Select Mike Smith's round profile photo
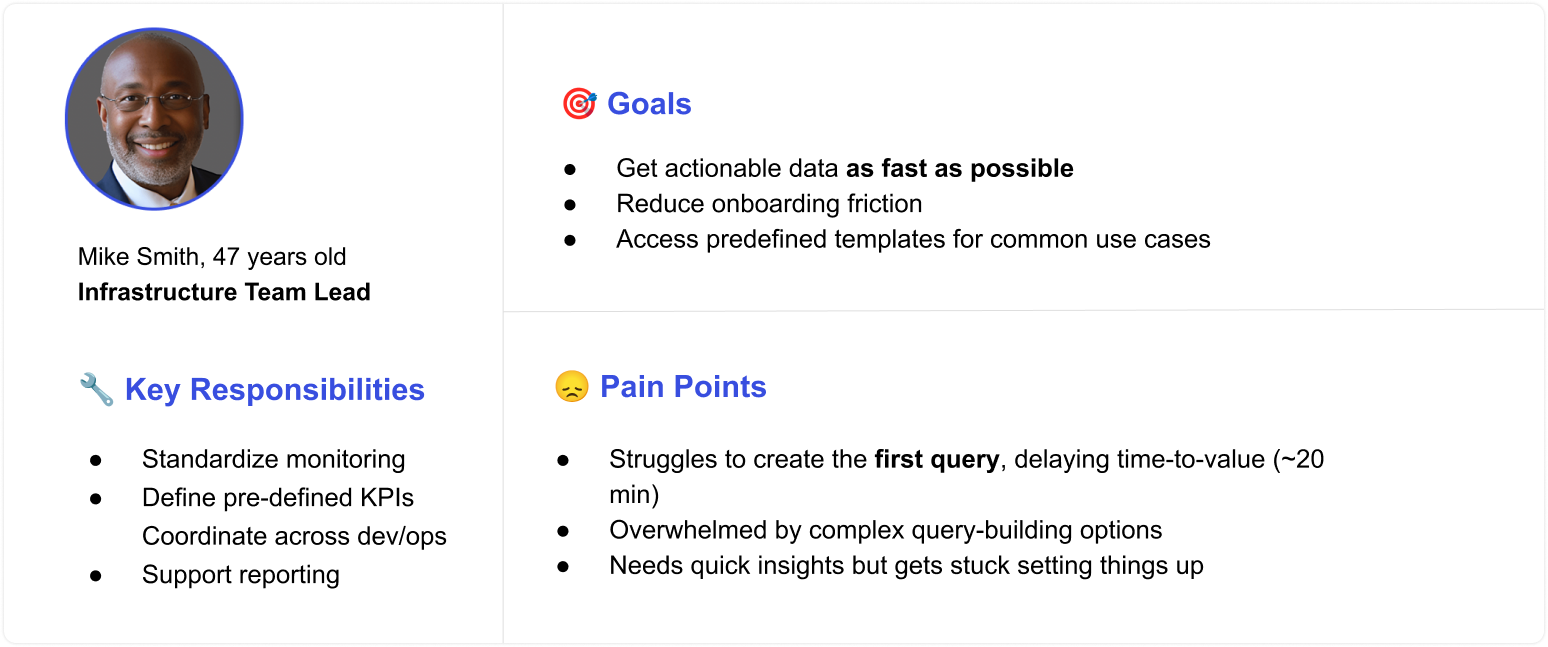Image resolution: width=1548 pixels, height=647 pixels. [x=154, y=119]
